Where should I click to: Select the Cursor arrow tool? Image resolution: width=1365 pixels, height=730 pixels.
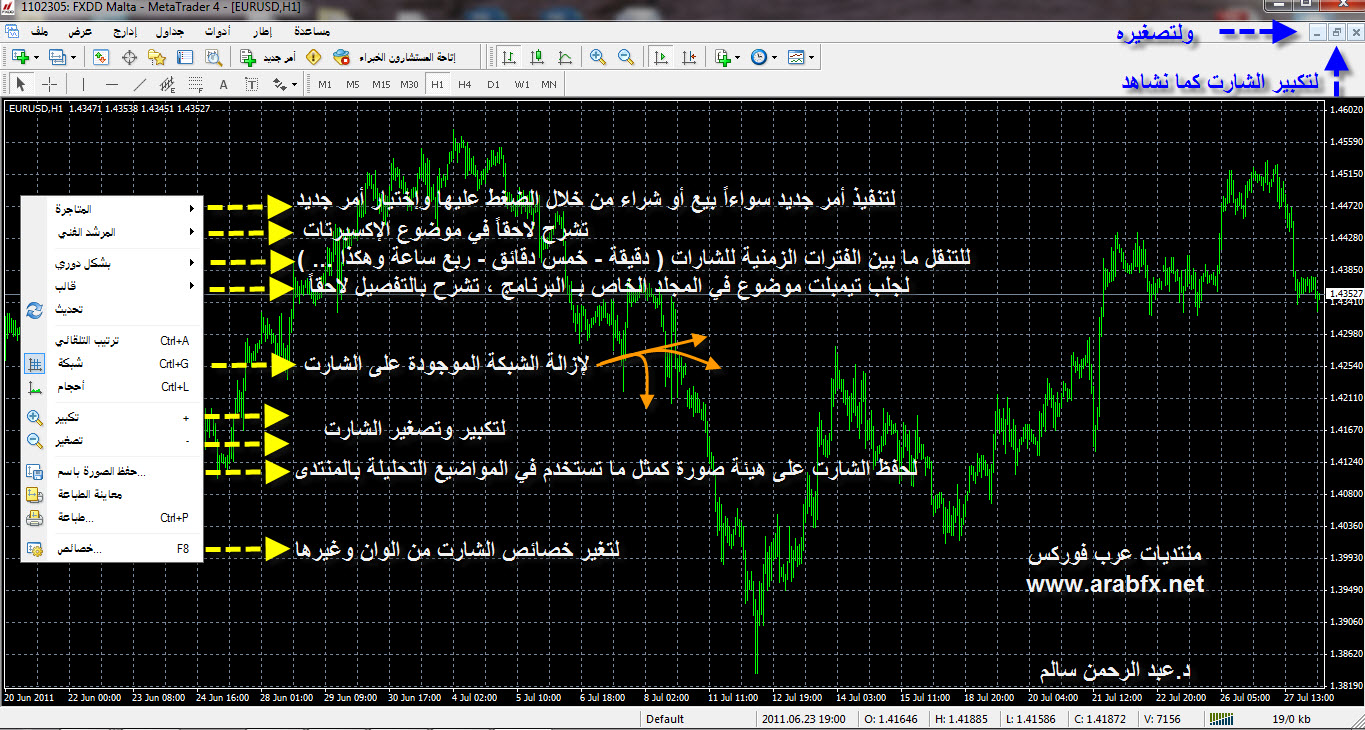pos(21,84)
